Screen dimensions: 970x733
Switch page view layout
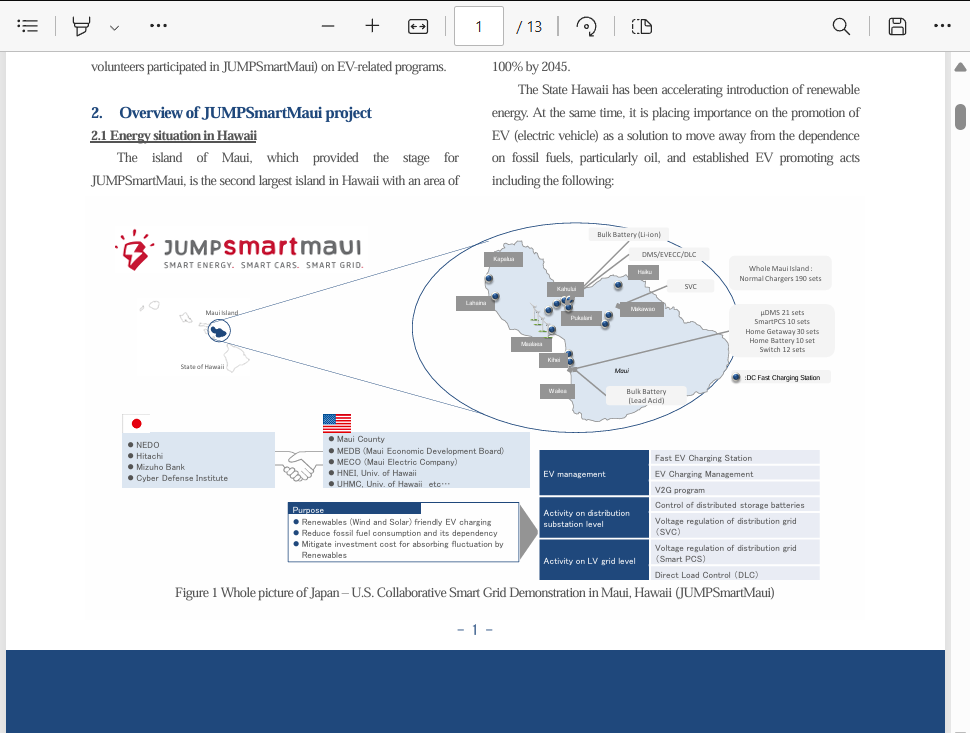coord(642,26)
